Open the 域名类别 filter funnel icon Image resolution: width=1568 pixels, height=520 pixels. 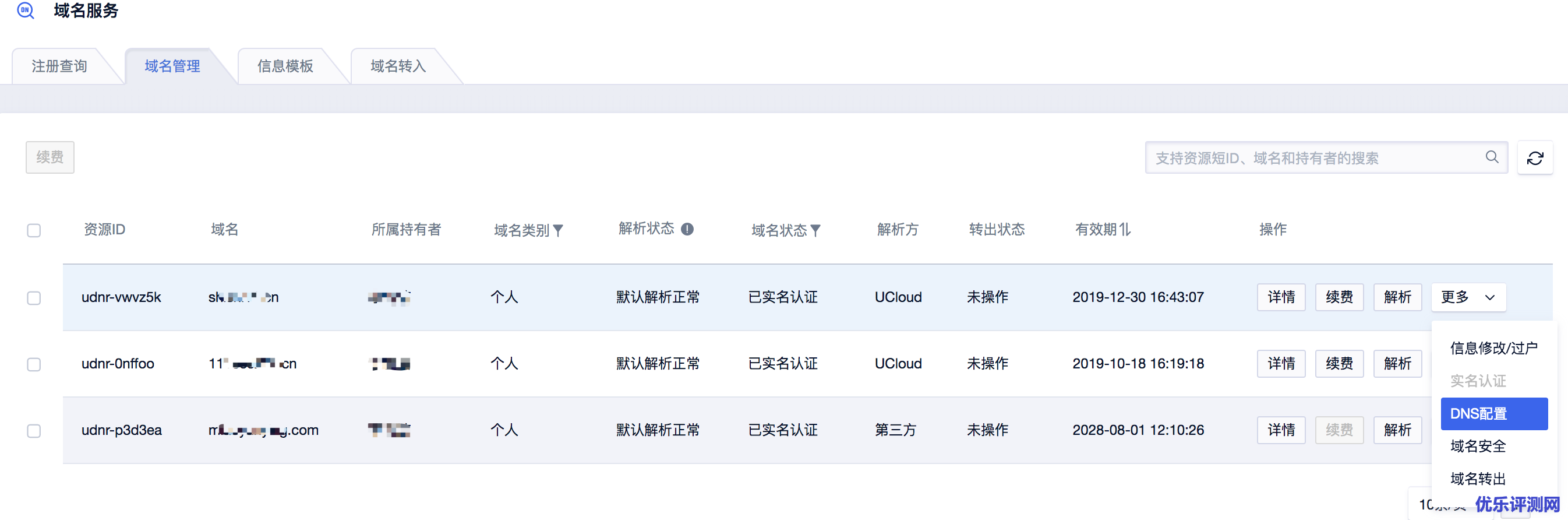pos(558,230)
